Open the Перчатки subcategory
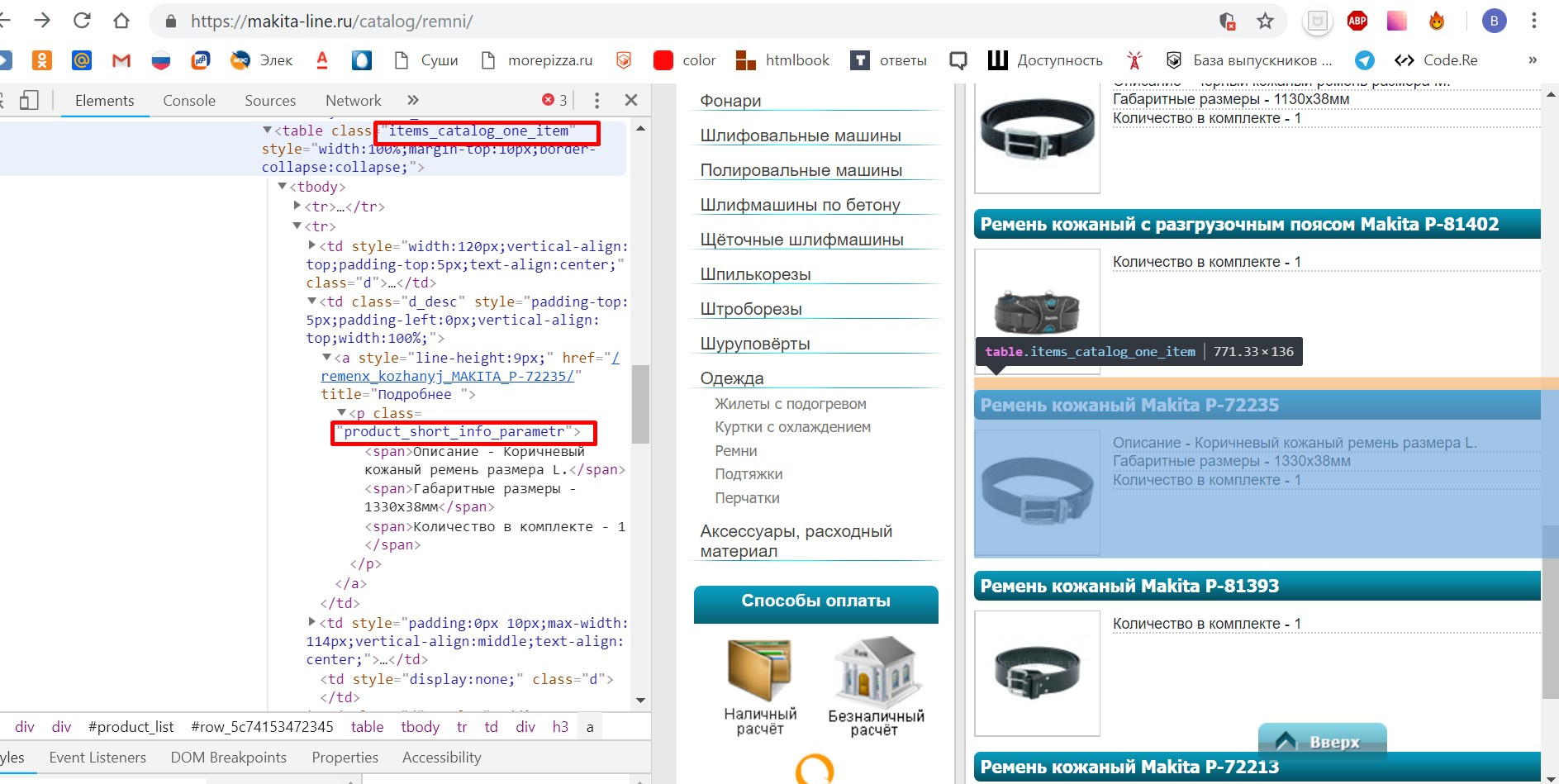Image resolution: width=1559 pixels, height=784 pixels. coord(748,498)
